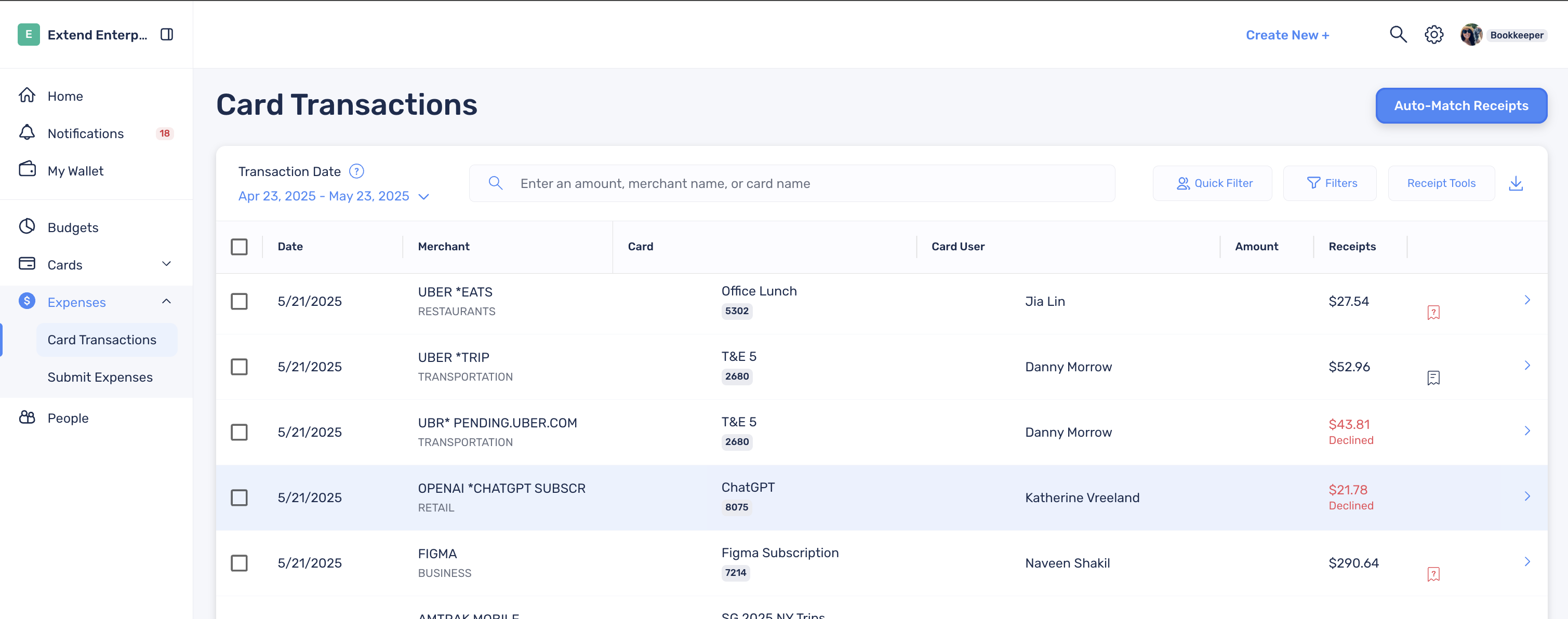The width and height of the screenshot is (1568, 619).
Task: Click receipt icon for UBER *TRIP row
Action: point(1433,378)
